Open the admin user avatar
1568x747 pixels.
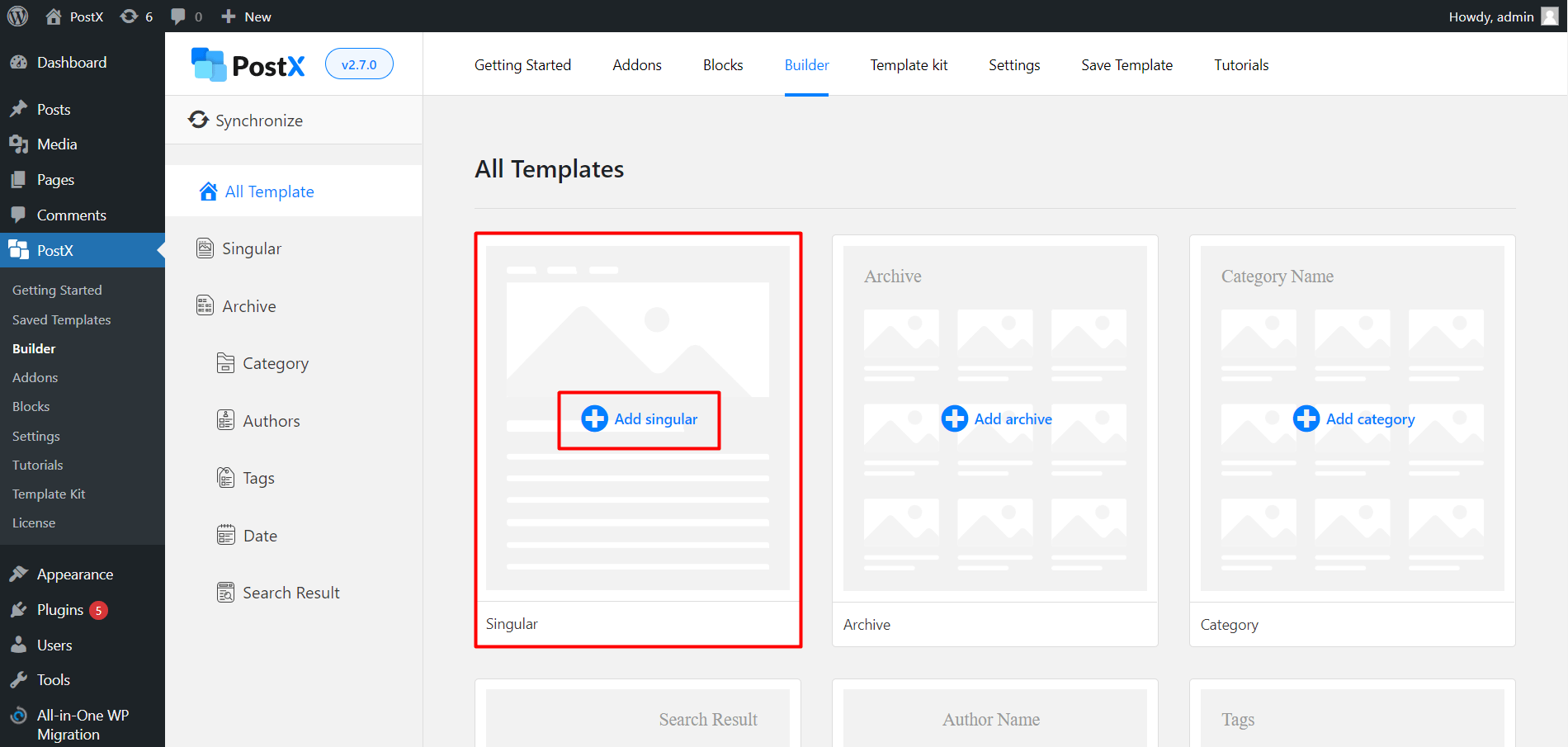pos(1550,17)
